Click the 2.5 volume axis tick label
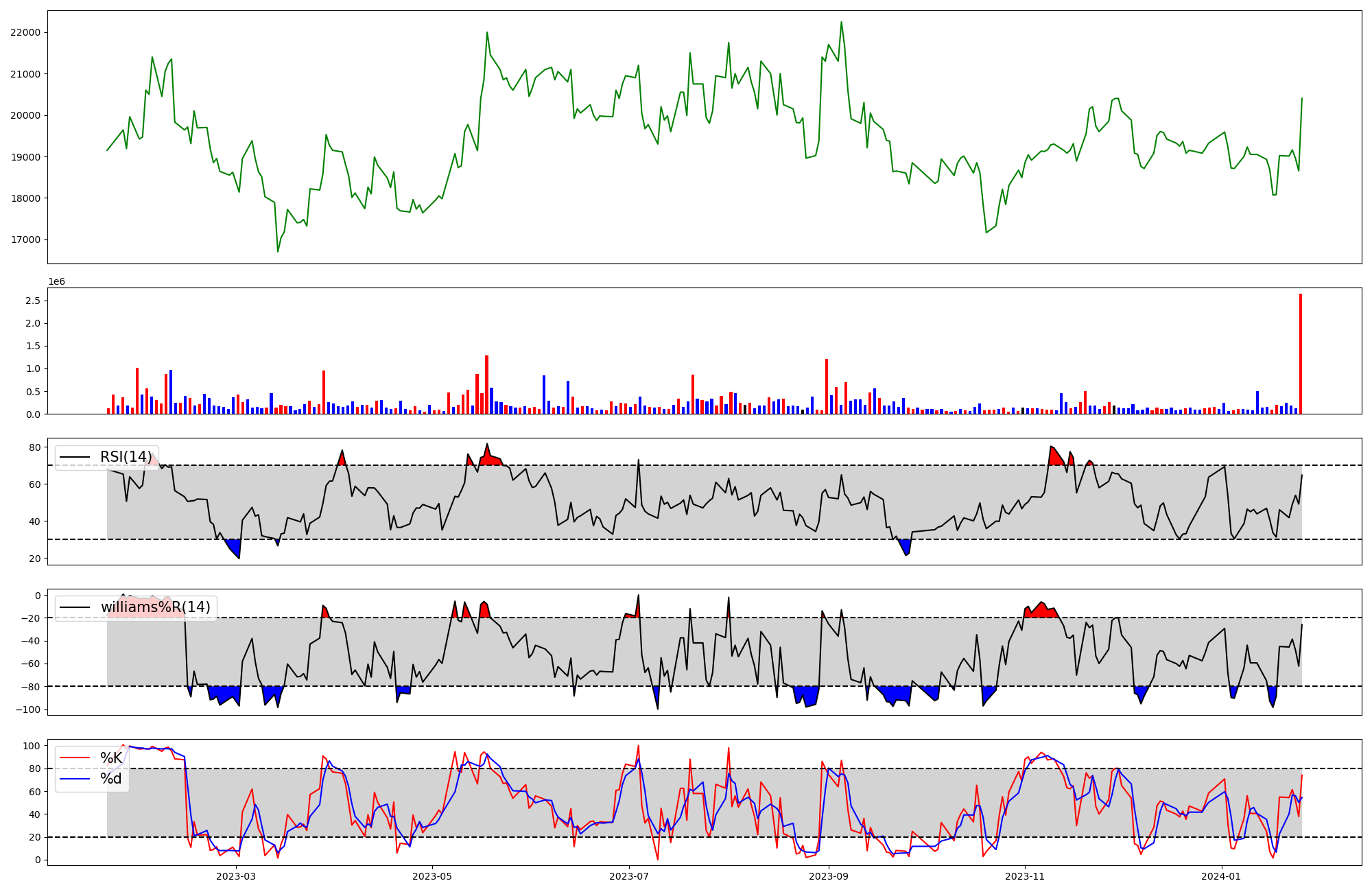The image size is (1372, 892). 33,301
